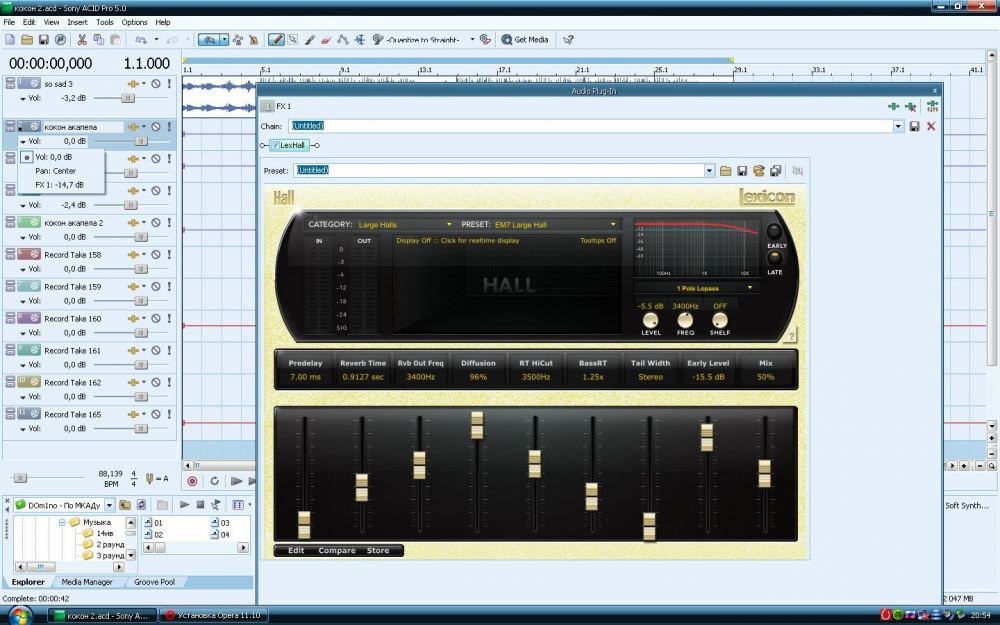Switch to the Groove Pool tab
Image resolution: width=1000 pixels, height=625 pixels.
pyautogui.click(x=154, y=582)
